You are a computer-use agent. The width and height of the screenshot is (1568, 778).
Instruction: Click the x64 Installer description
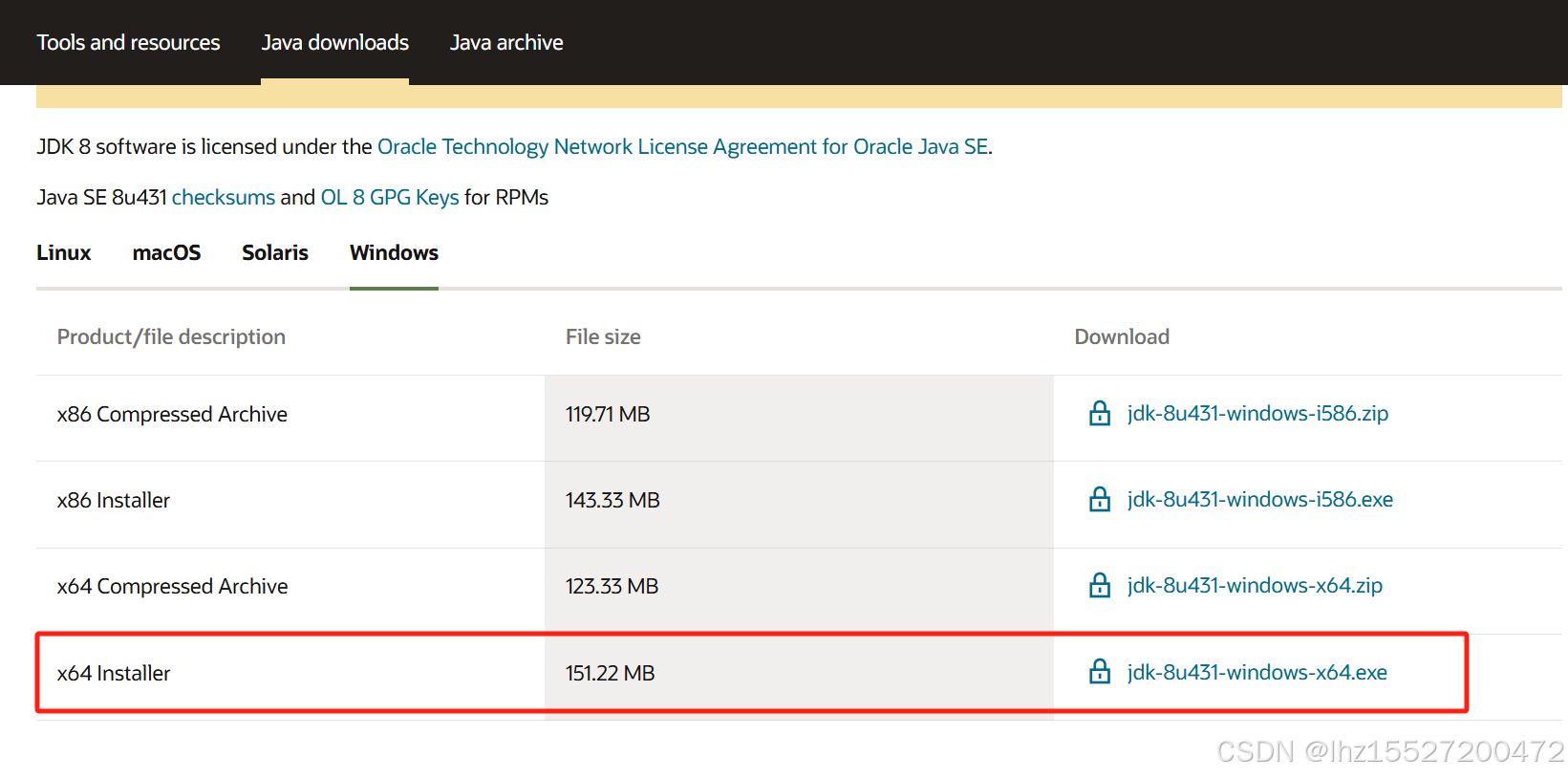tap(114, 673)
